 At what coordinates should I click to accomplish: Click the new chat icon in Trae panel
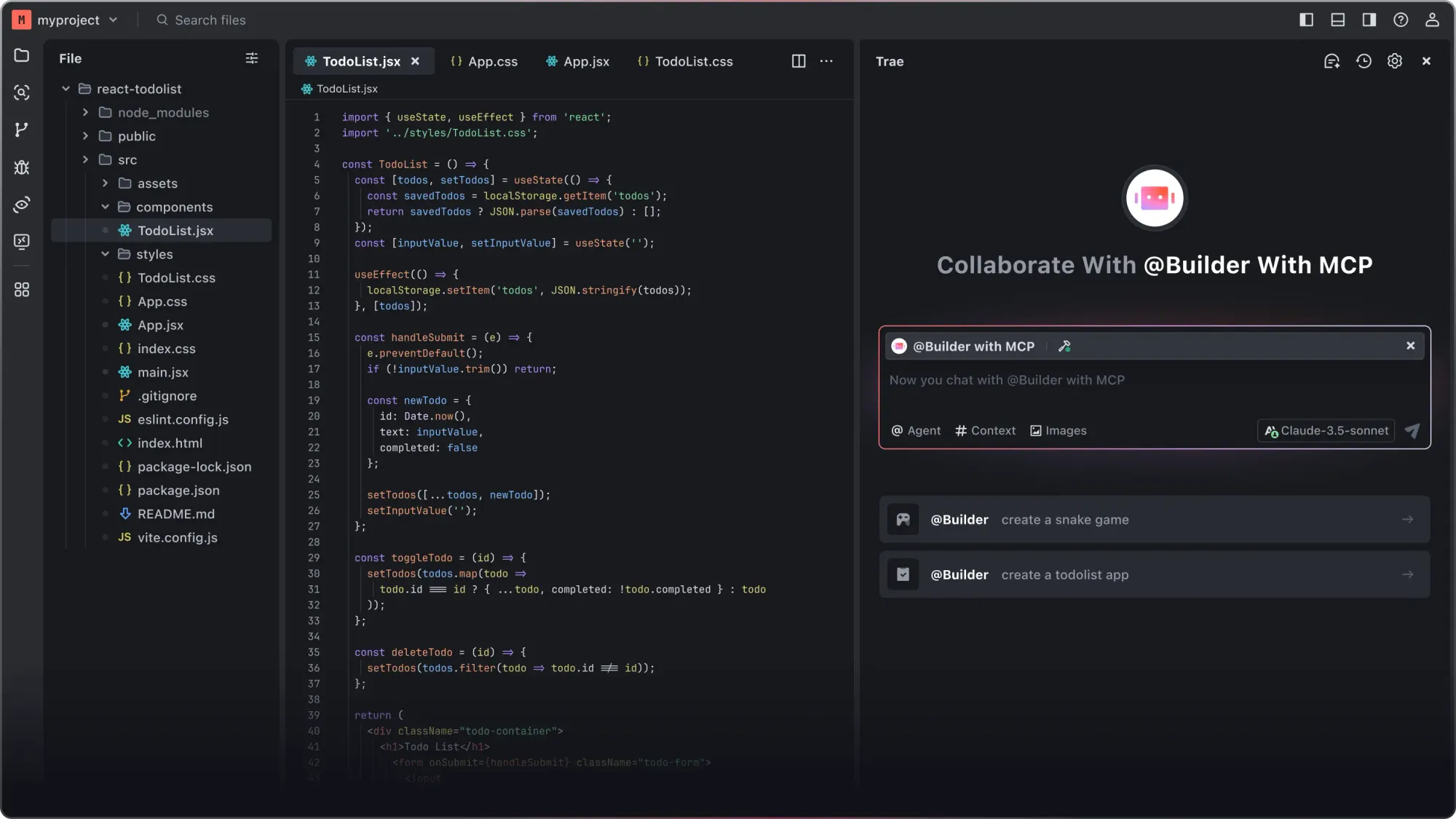(1332, 62)
